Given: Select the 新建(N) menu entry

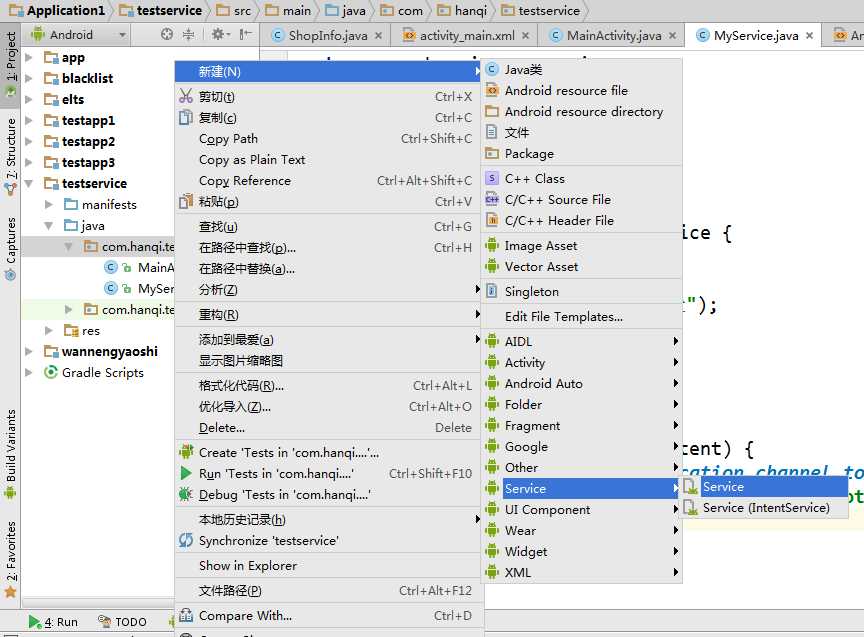Looking at the screenshot, I should [x=328, y=72].
